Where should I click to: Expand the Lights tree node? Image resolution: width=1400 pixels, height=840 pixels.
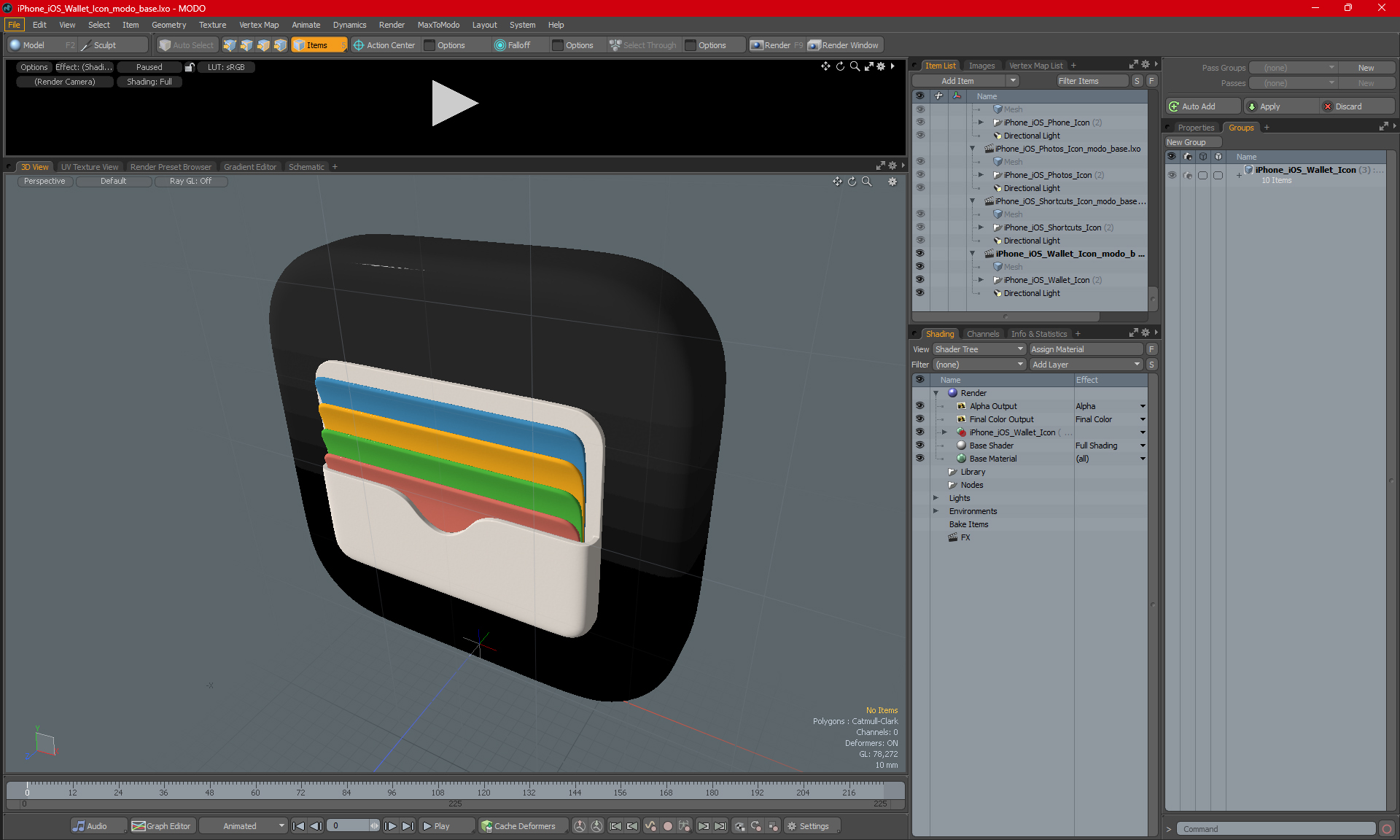(936, 498)
